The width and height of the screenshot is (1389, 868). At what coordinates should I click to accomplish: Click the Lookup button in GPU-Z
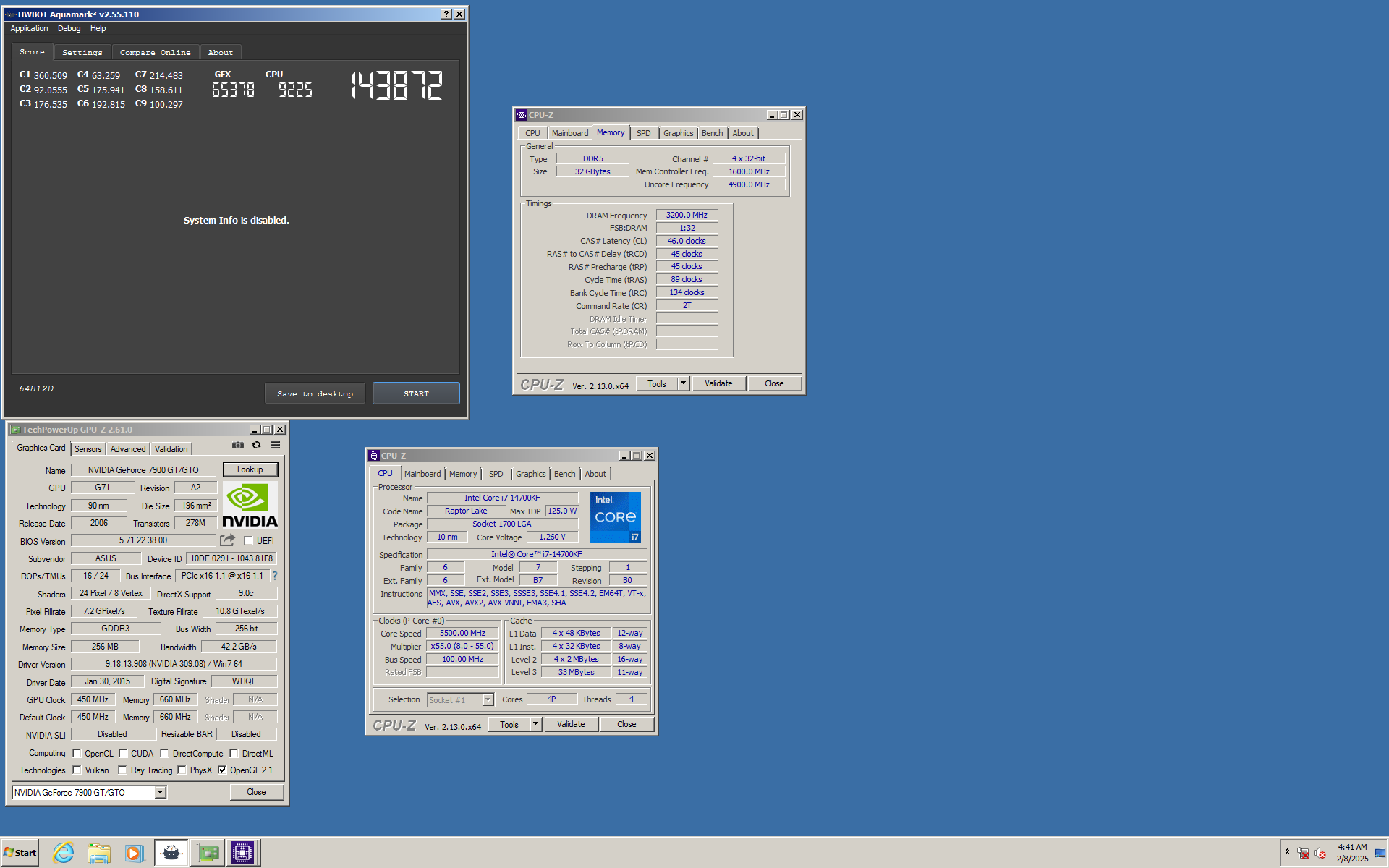tap(250, 469)
